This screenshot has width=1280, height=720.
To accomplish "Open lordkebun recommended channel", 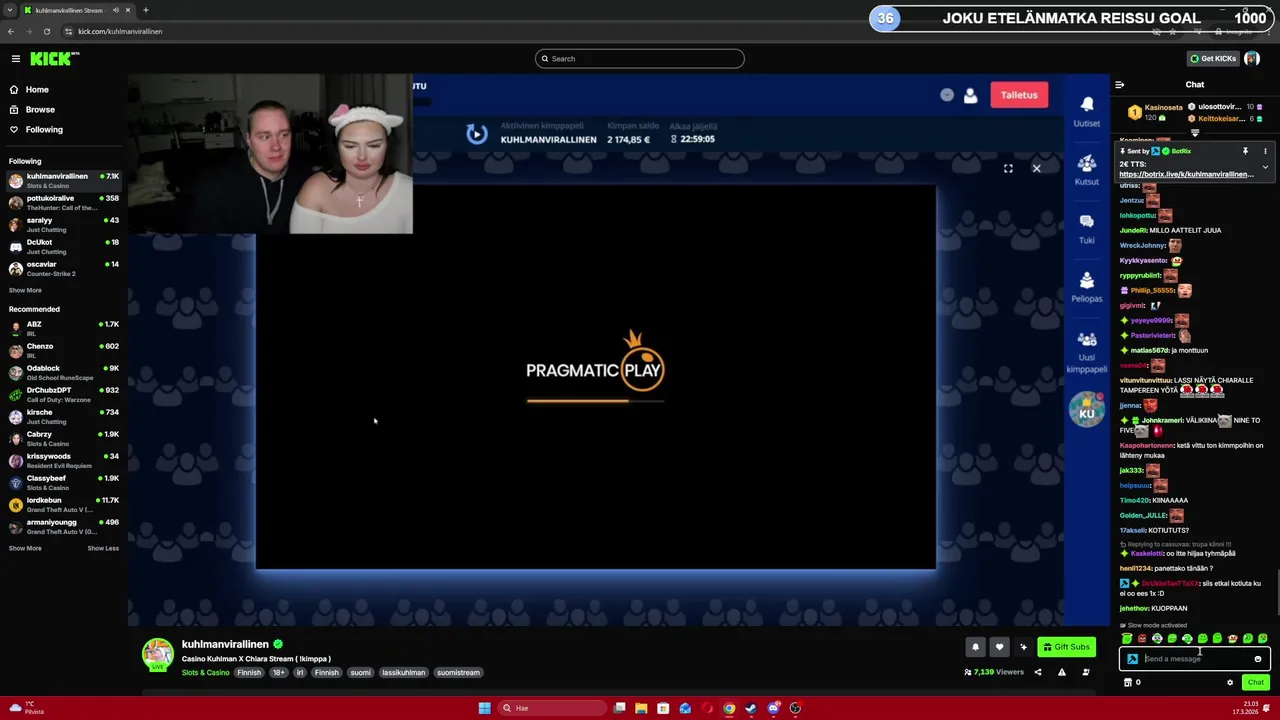I will [64, 504].
